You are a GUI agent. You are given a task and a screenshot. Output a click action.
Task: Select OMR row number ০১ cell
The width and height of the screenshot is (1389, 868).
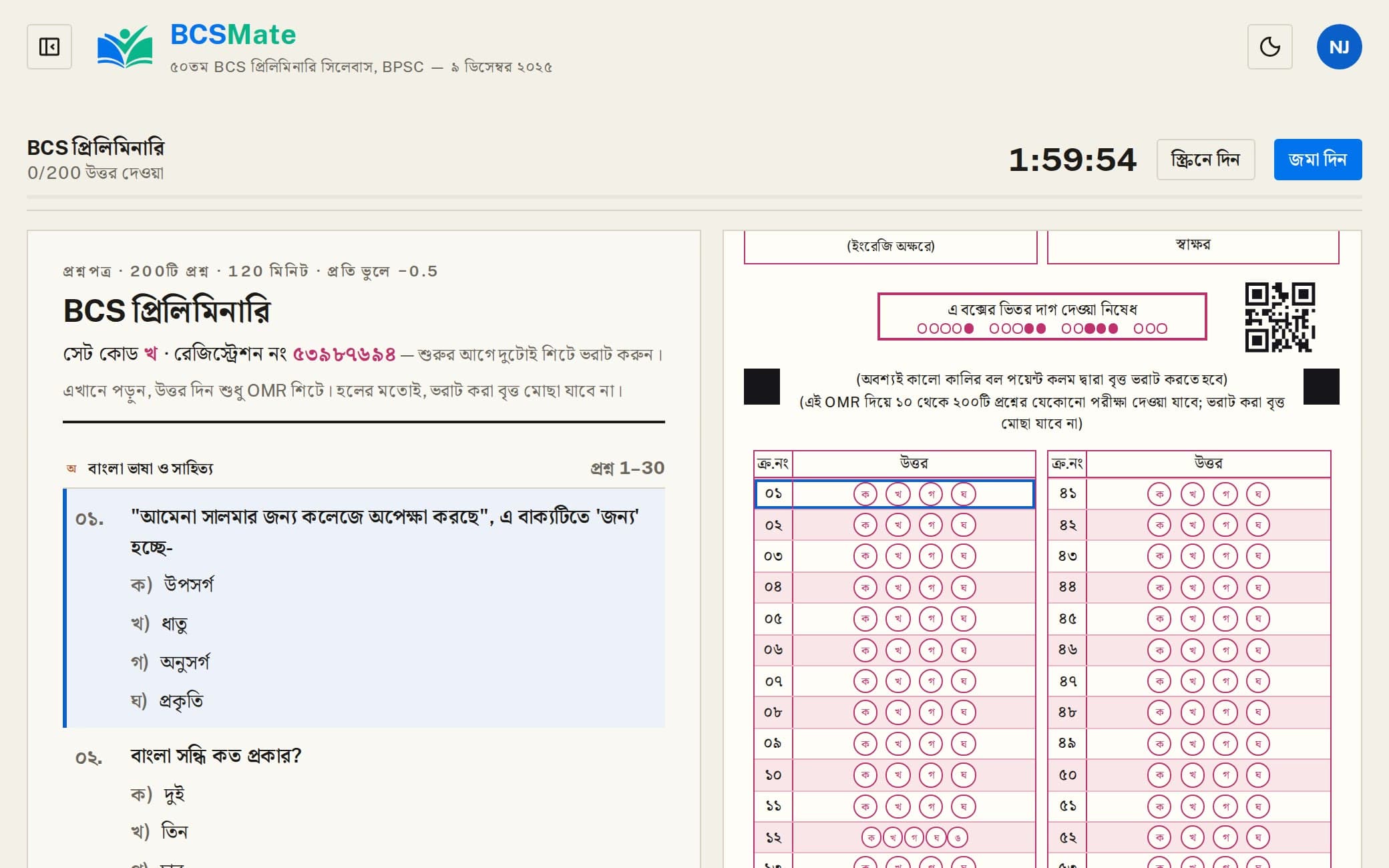773,494
